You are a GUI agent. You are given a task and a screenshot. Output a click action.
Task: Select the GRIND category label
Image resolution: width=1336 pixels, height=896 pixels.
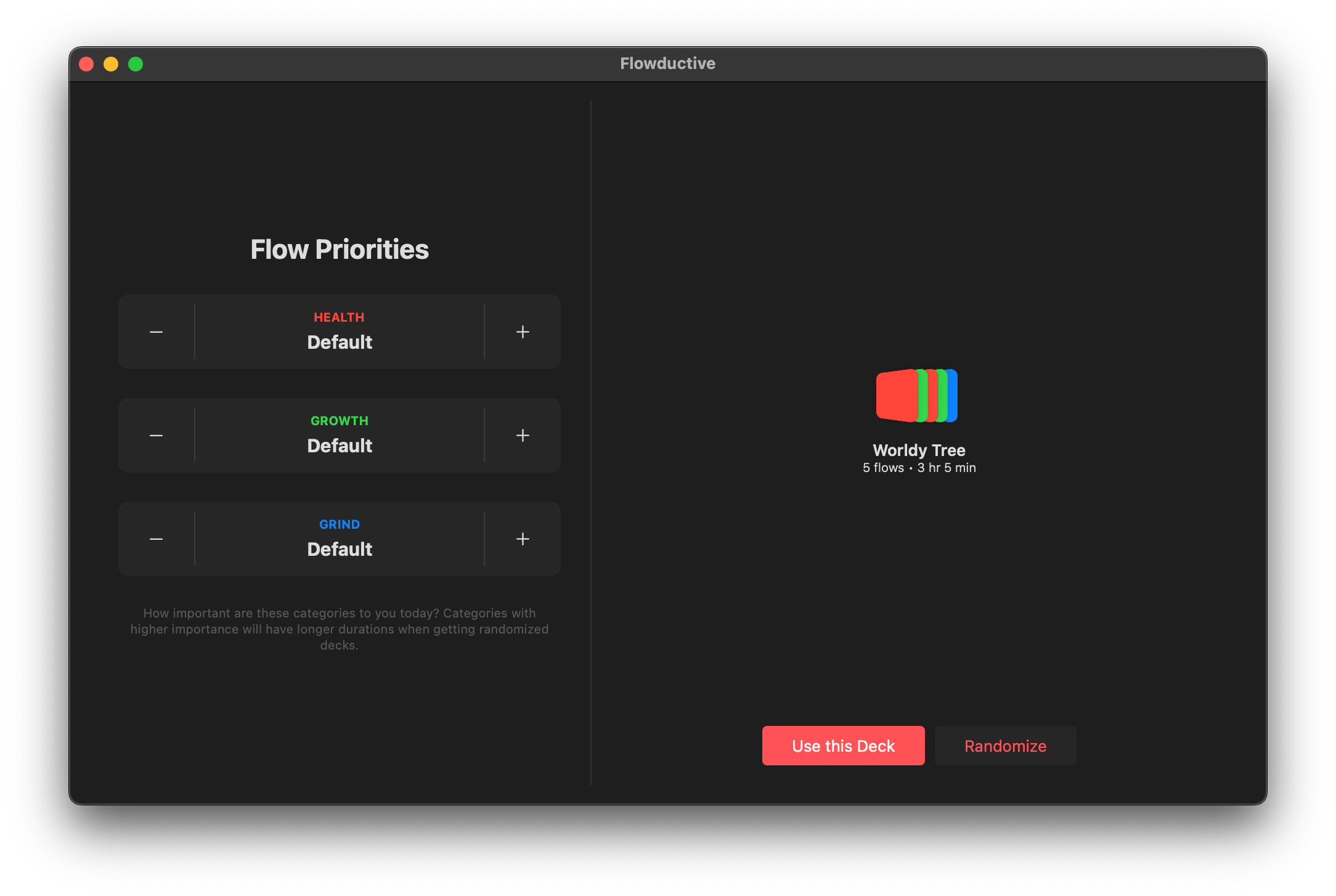339,524
